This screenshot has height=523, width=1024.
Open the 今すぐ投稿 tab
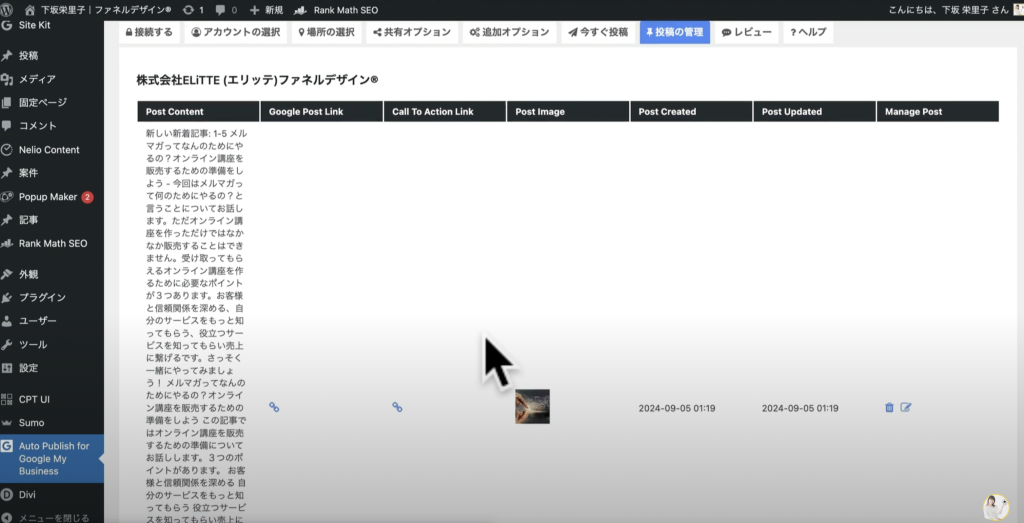pos(598,32)
